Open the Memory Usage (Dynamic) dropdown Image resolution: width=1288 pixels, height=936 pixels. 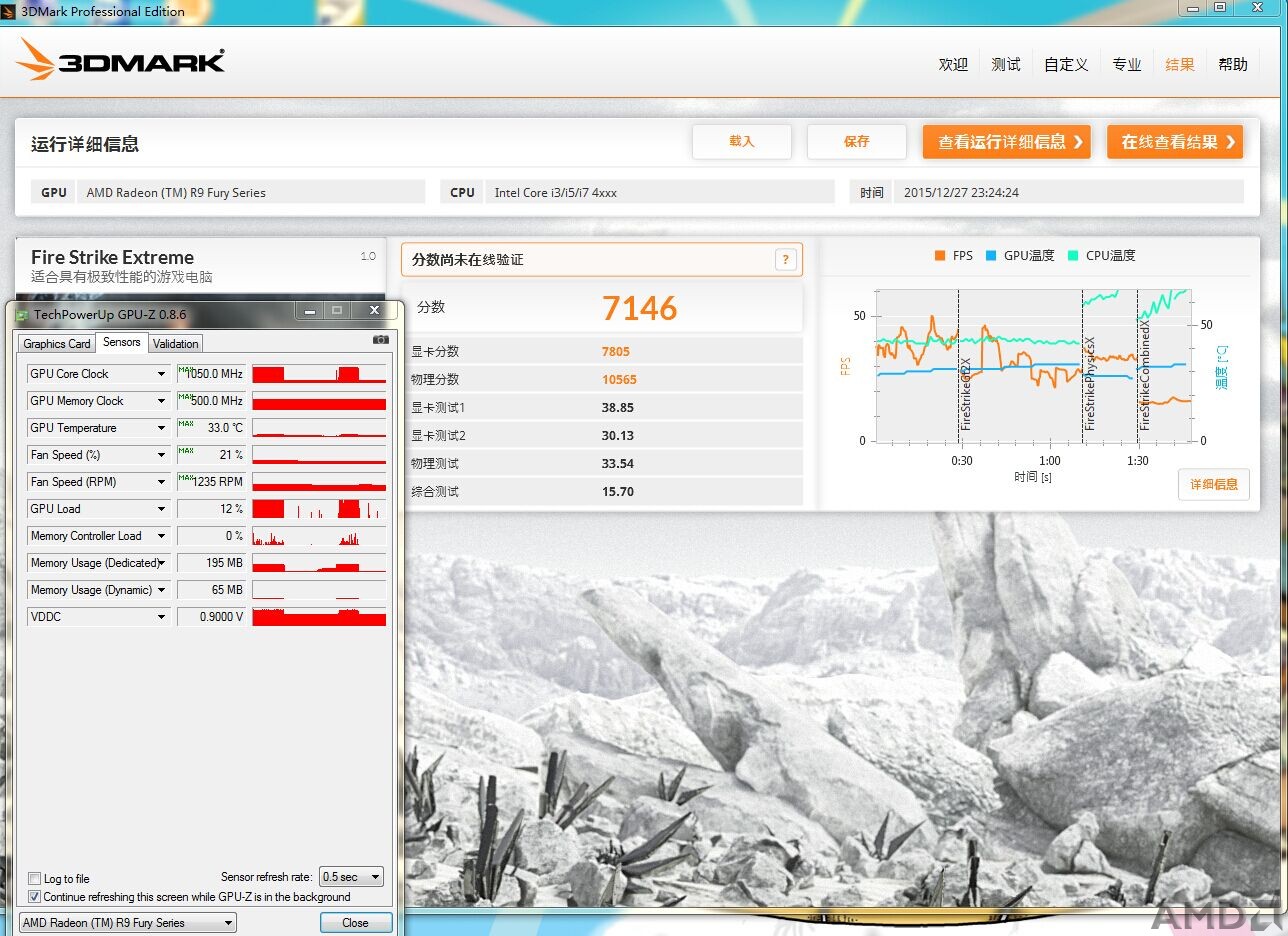point(161,590)
